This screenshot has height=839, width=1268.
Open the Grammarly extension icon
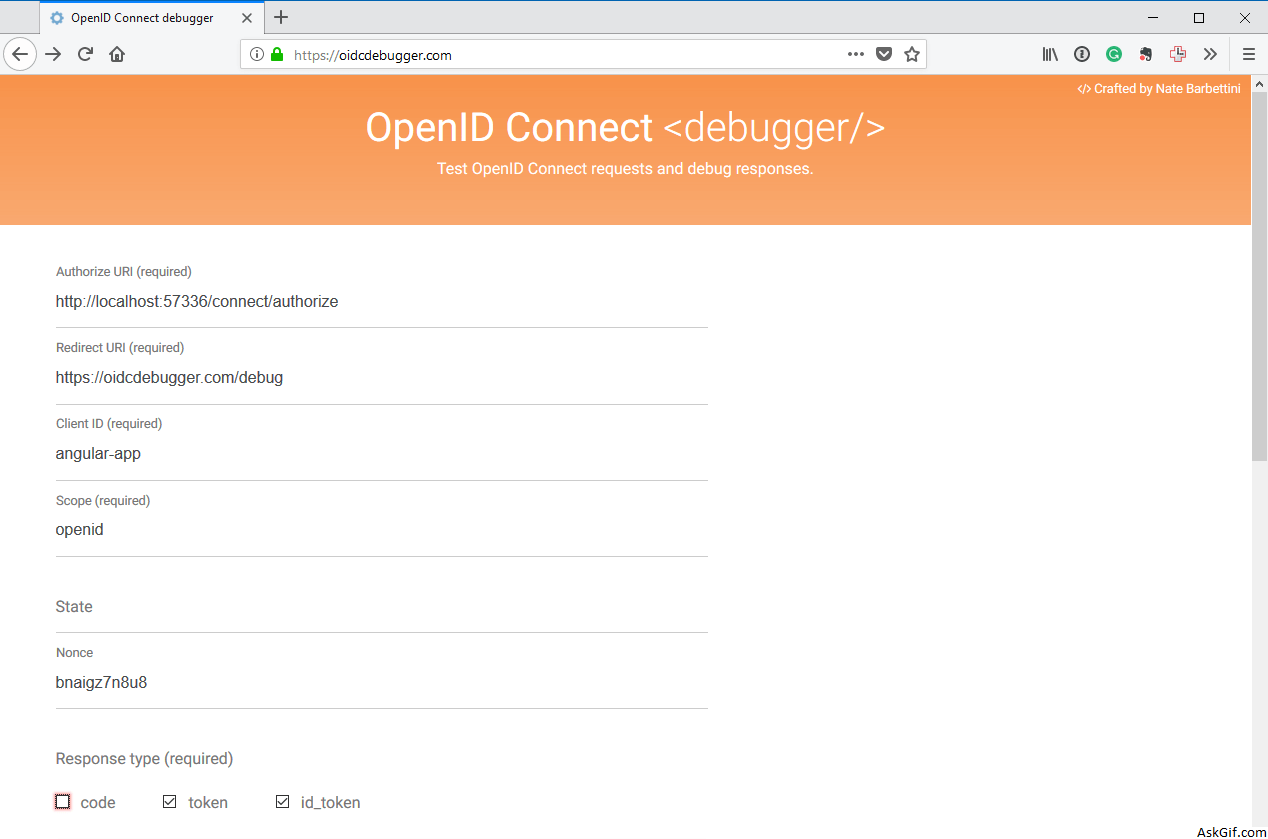(1114, 54)
